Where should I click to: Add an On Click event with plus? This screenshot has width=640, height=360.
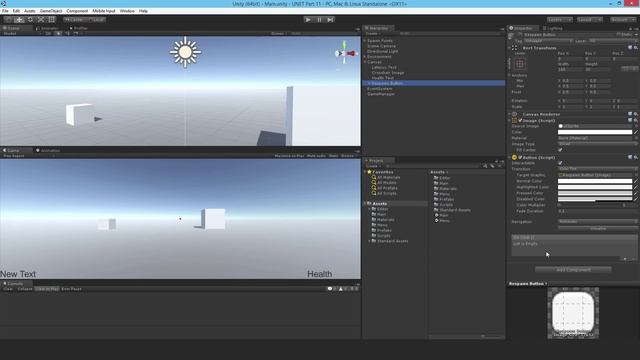(x=625, y=259)
